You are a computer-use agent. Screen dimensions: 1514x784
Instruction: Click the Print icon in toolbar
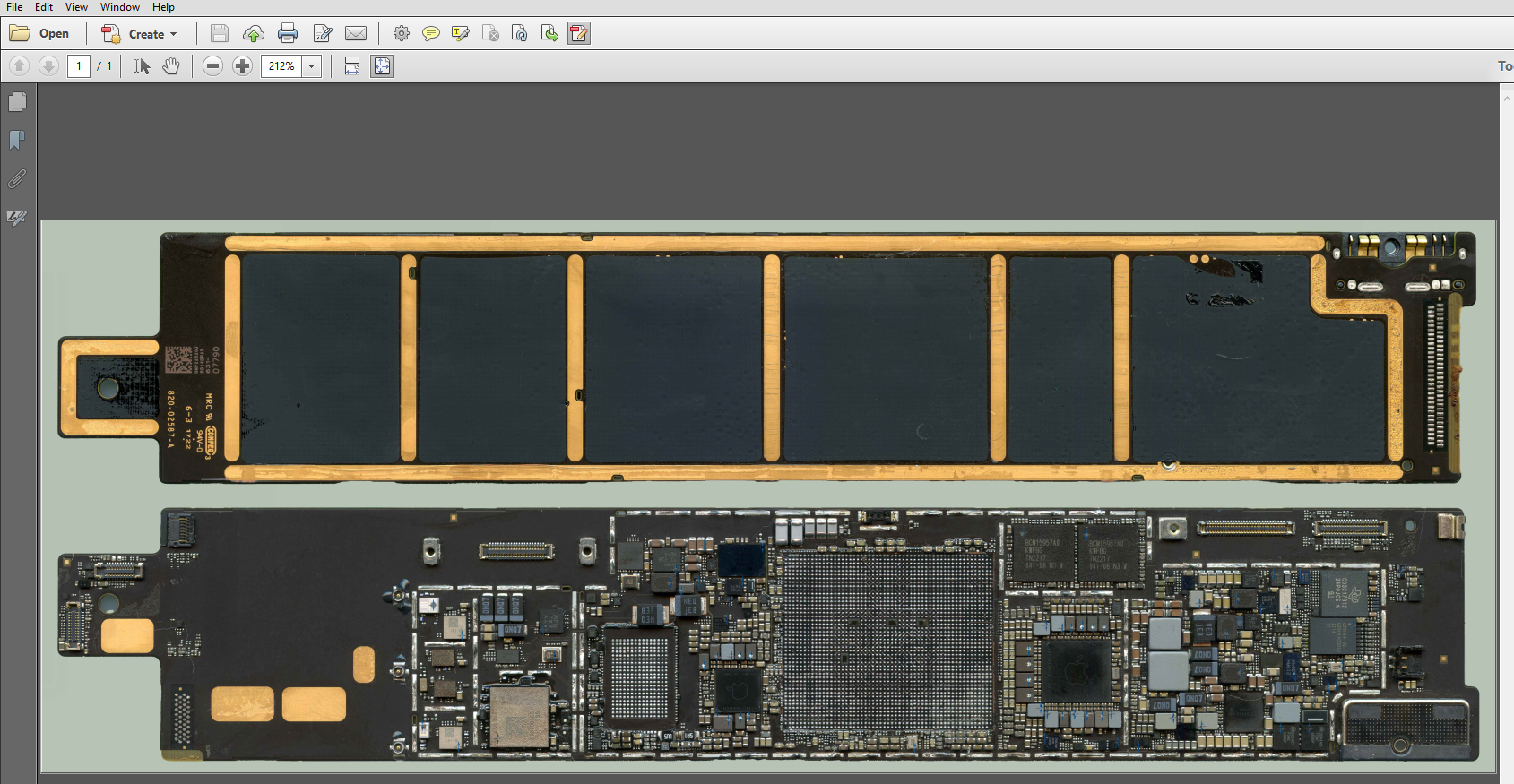click(x=288, y=34)
